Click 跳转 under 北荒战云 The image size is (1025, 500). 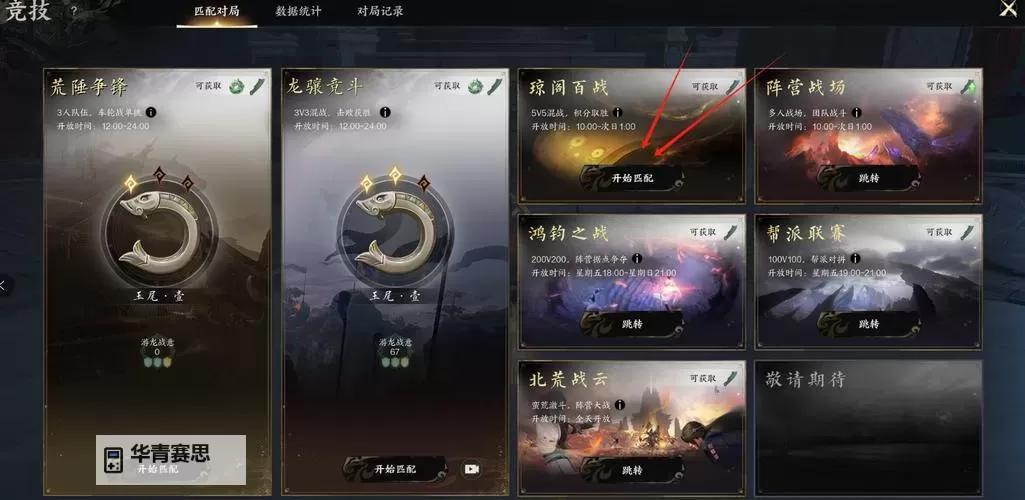[x=631, y=470]
